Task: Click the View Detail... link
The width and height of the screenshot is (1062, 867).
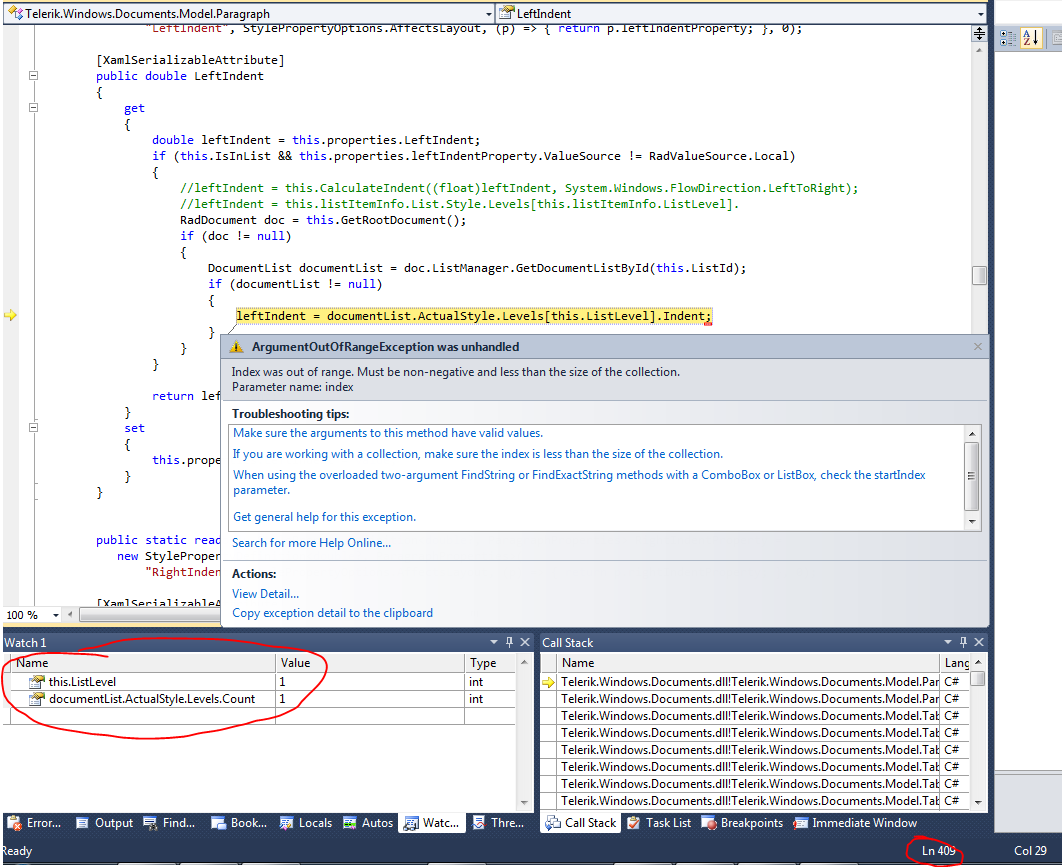Action: pos(265,594)
